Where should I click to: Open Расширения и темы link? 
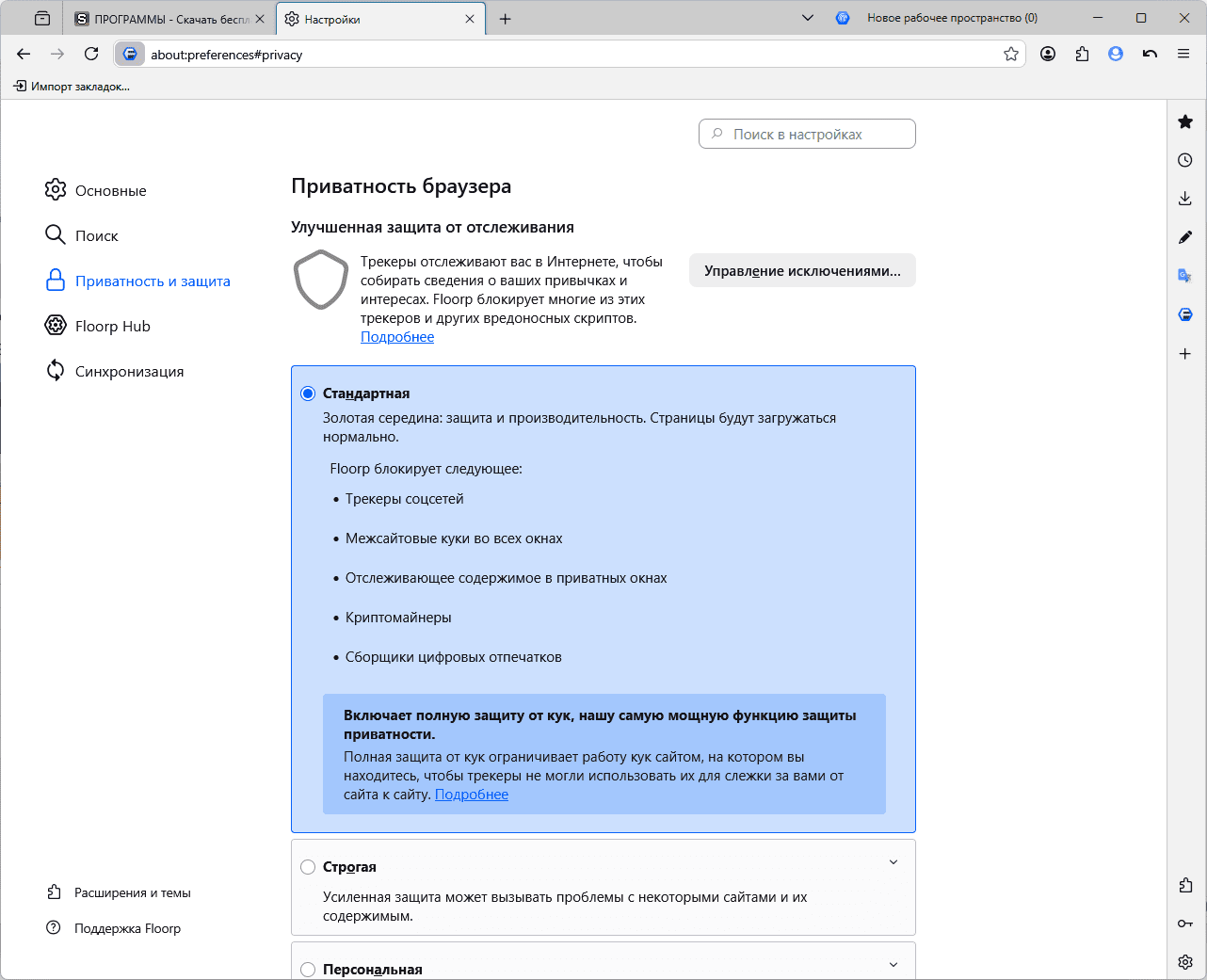(119, 892)
